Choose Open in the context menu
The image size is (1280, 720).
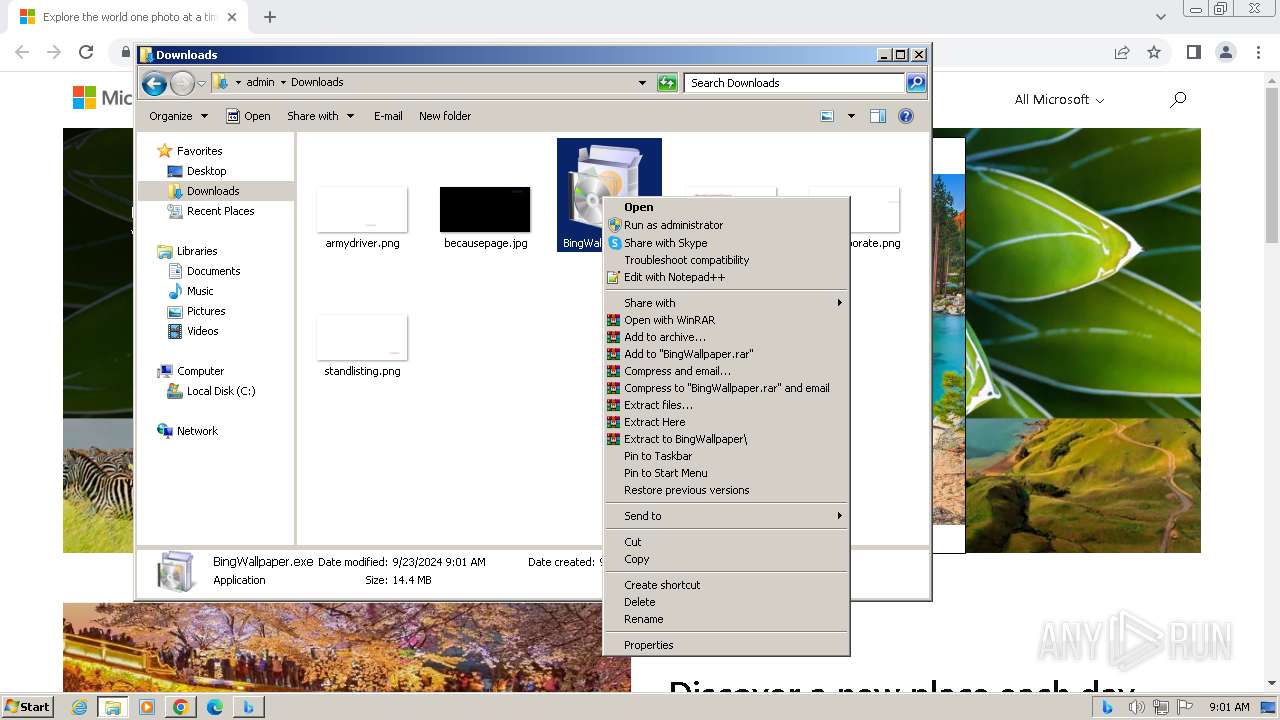pos(727,207)
